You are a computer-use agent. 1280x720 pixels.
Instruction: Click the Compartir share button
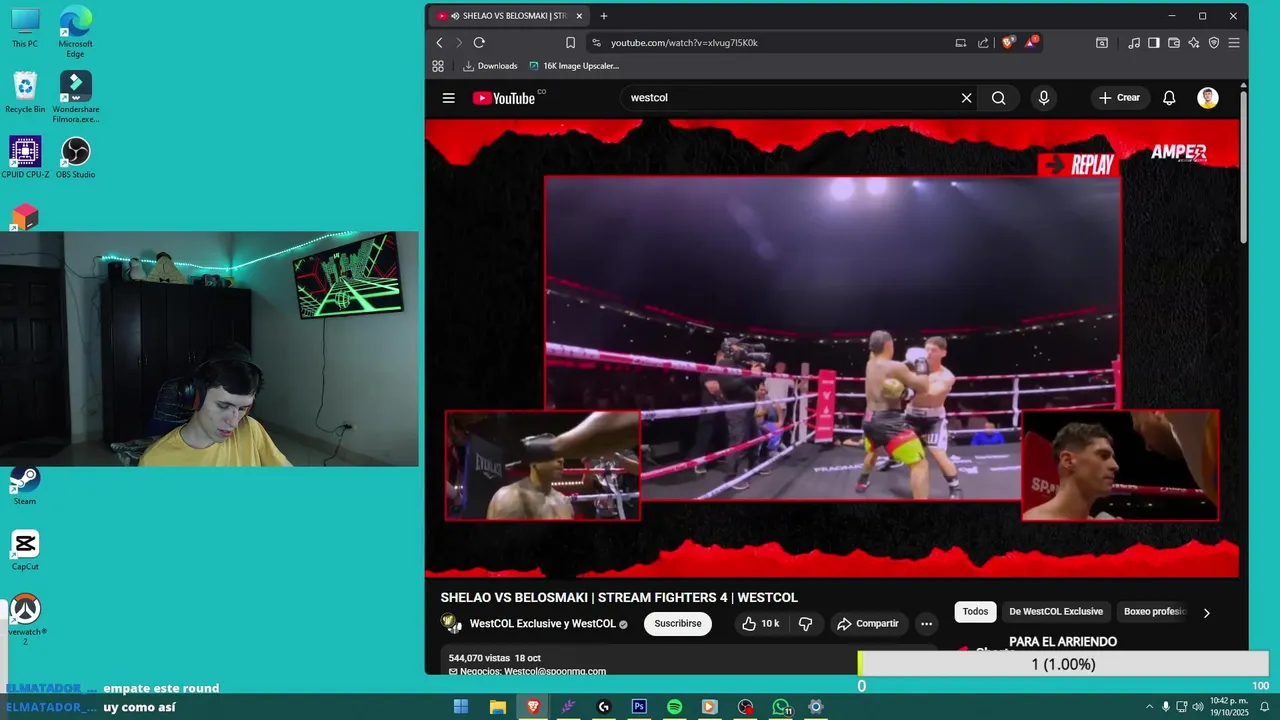pos(868,623)
